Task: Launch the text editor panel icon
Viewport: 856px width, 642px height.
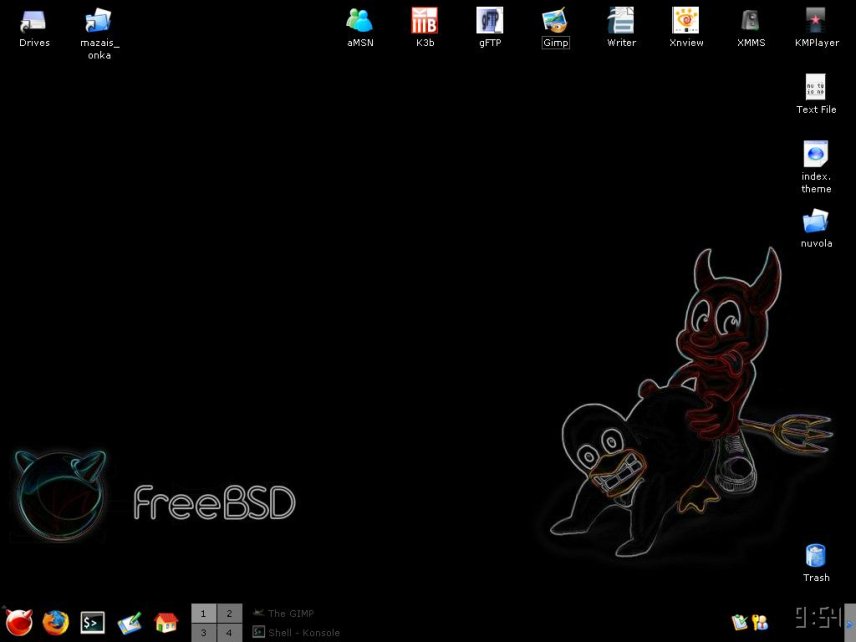Action: pyautogui.click(x=129, y=623)
